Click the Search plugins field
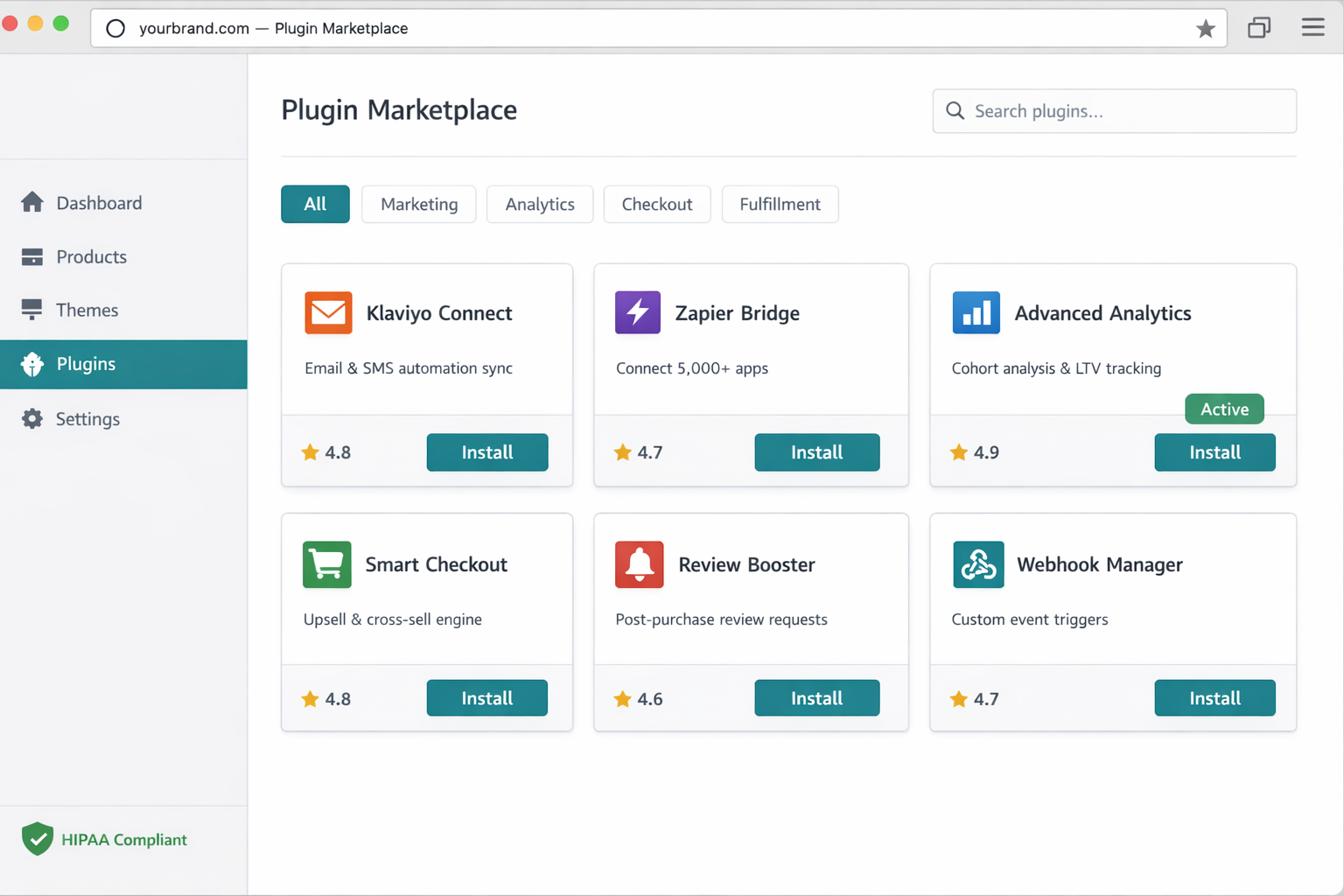Image resolution: width=1344 pixels, height=896 pixels. [x=1115, y=111]
